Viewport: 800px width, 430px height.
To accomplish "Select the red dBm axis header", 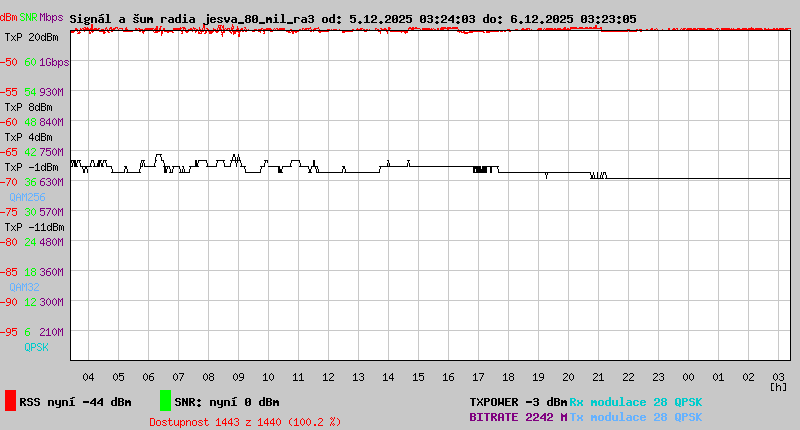I will point(9,18).
